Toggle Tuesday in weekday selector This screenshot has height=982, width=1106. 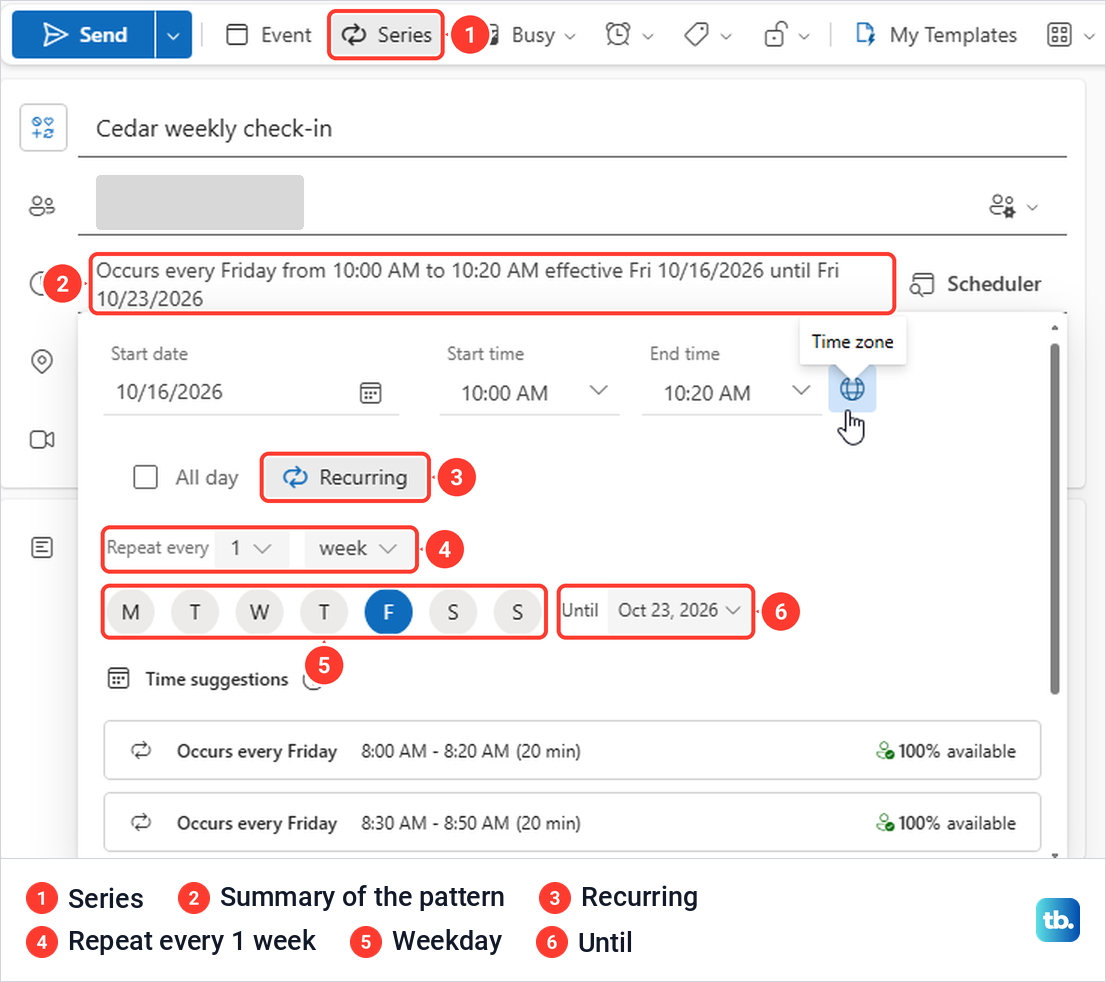pyautogui.click(x=195, y=612)
